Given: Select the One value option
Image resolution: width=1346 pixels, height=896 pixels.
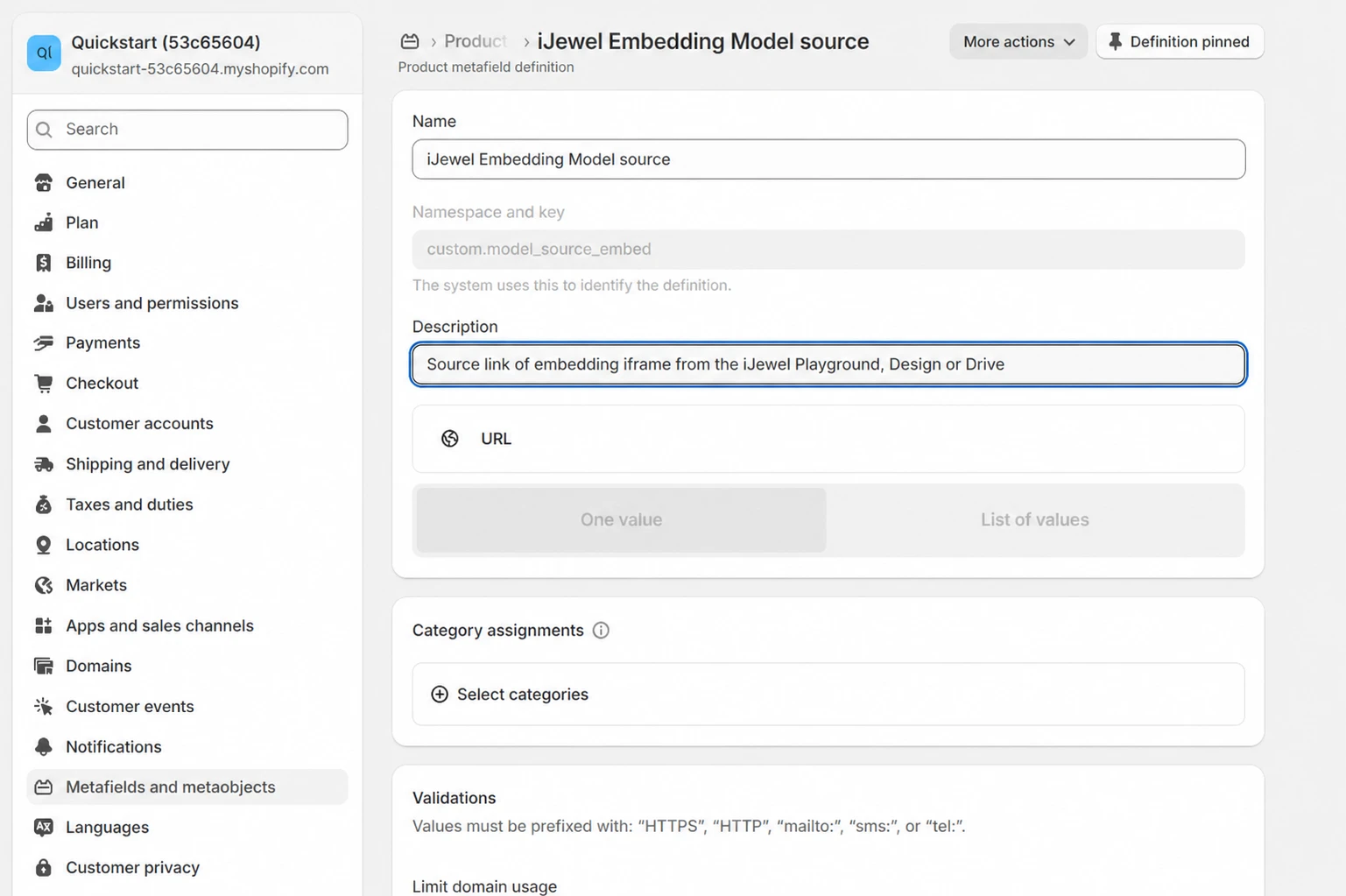Looking at the screenshot, I should point(621,520).
